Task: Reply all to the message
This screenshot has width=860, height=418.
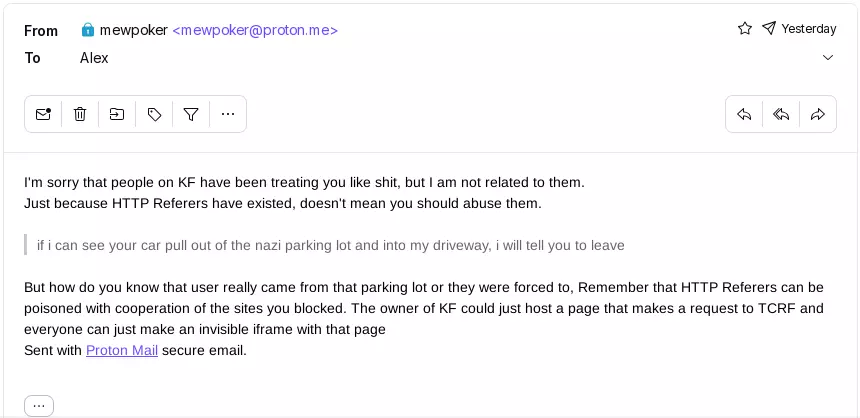Action: (x=781, y=114)
